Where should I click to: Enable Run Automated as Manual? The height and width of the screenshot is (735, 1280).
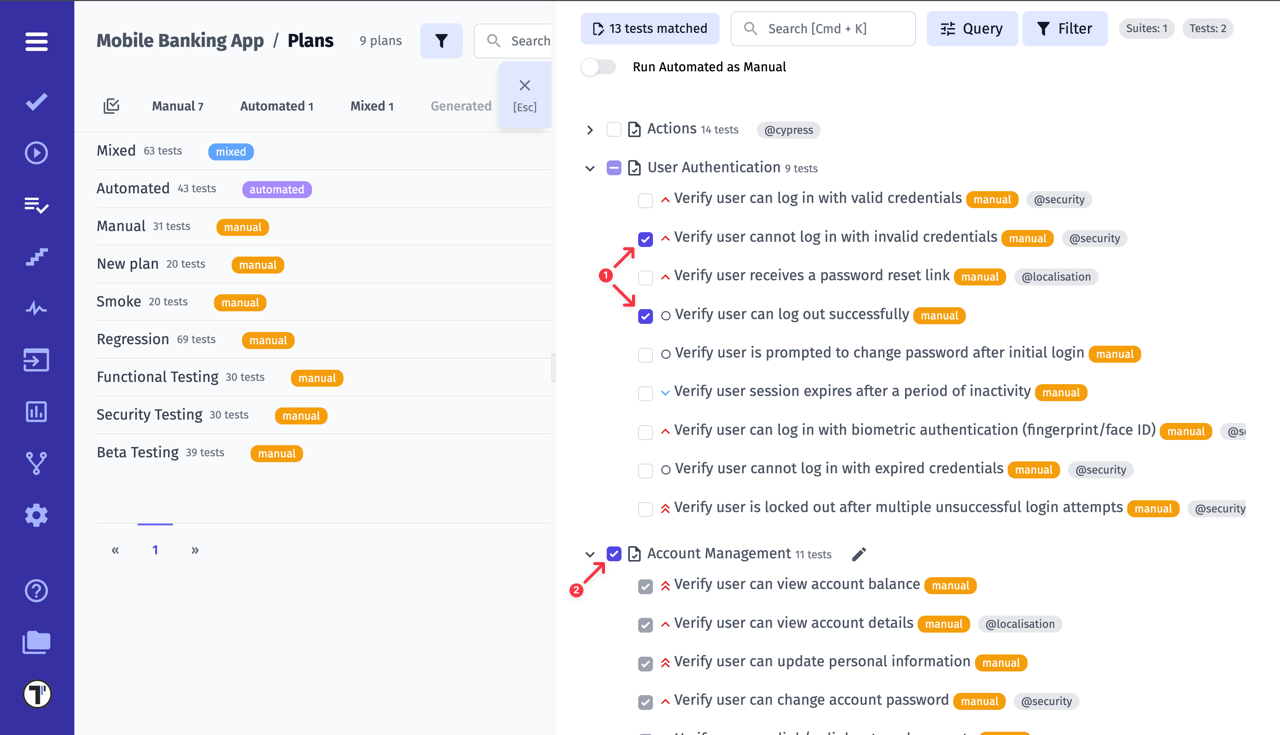coord(598,66)
